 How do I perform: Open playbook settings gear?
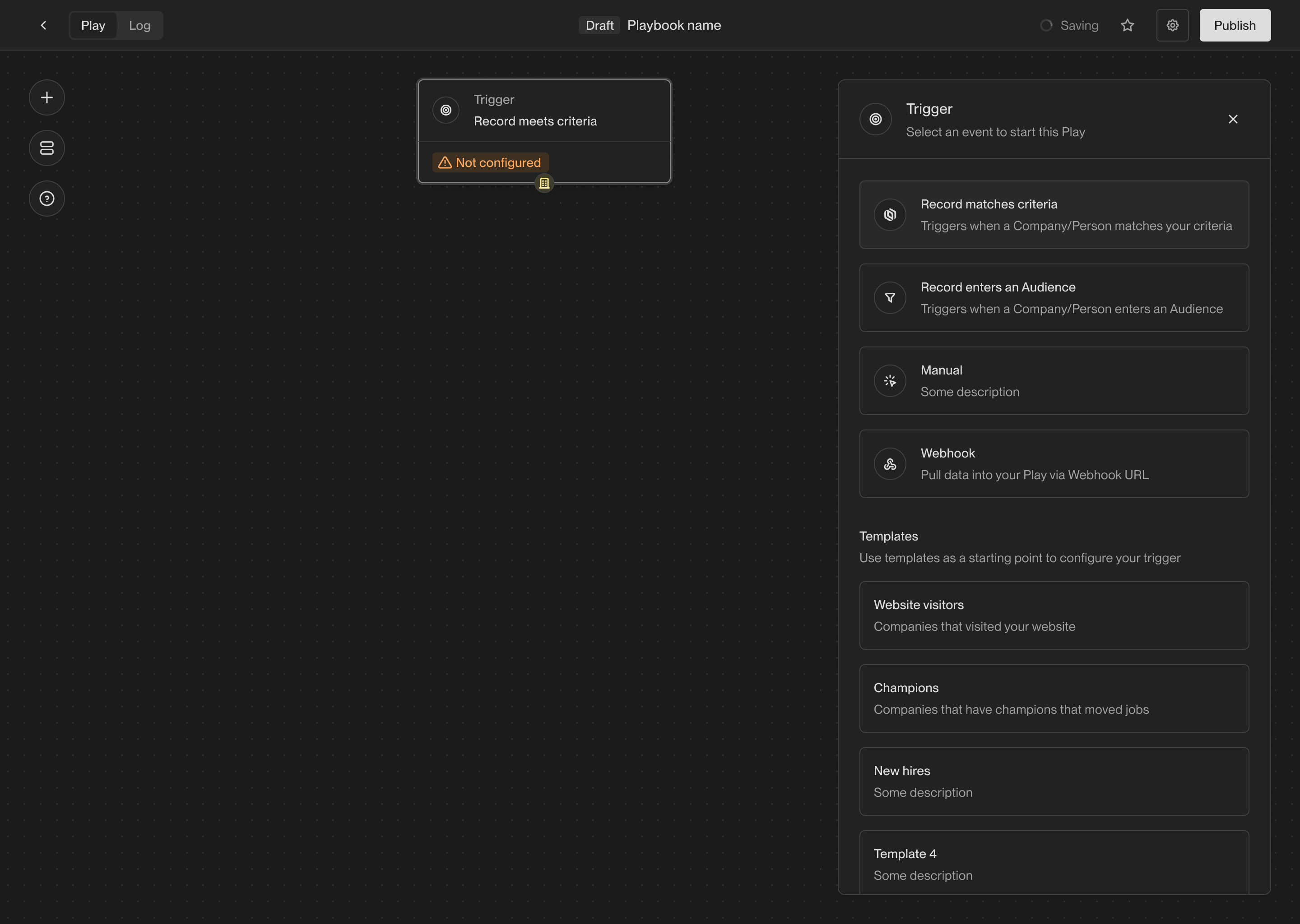[x=1172, y=26]
